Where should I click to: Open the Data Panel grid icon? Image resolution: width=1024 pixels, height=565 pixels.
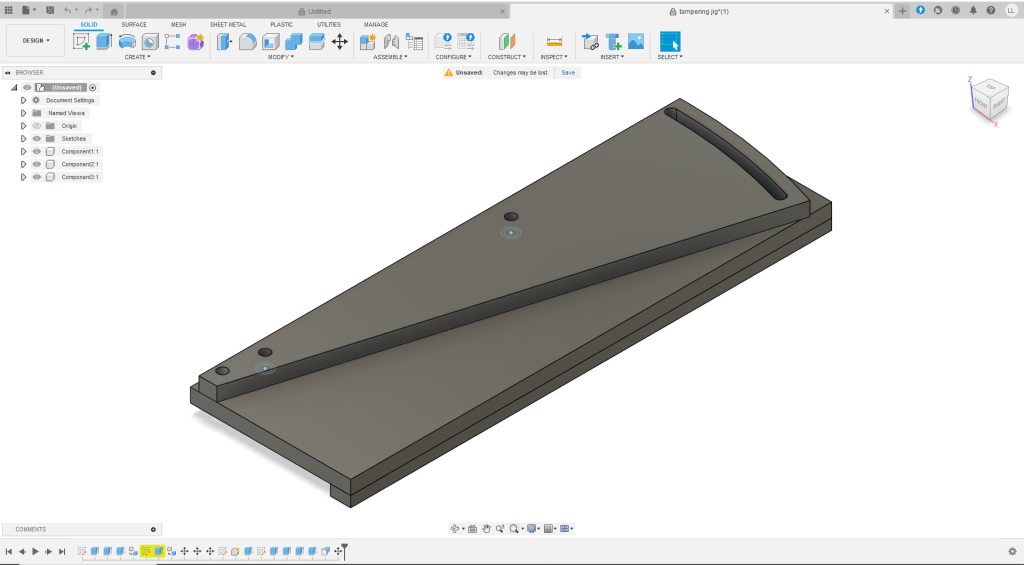[8, 10]
